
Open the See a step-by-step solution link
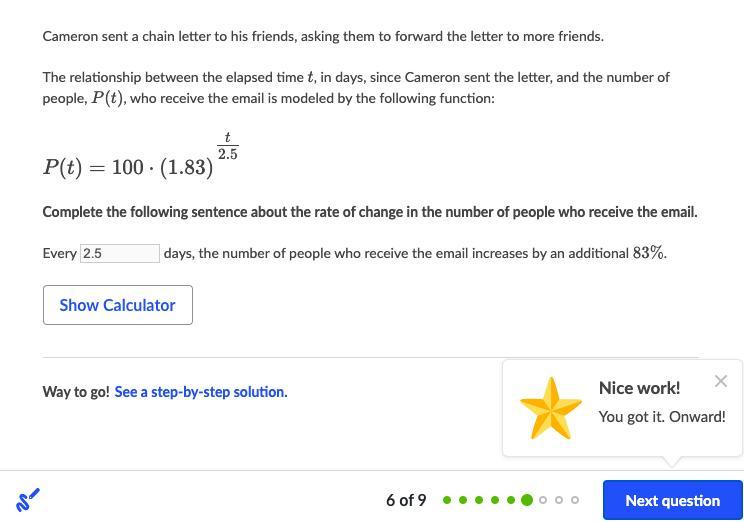(200, 392)
